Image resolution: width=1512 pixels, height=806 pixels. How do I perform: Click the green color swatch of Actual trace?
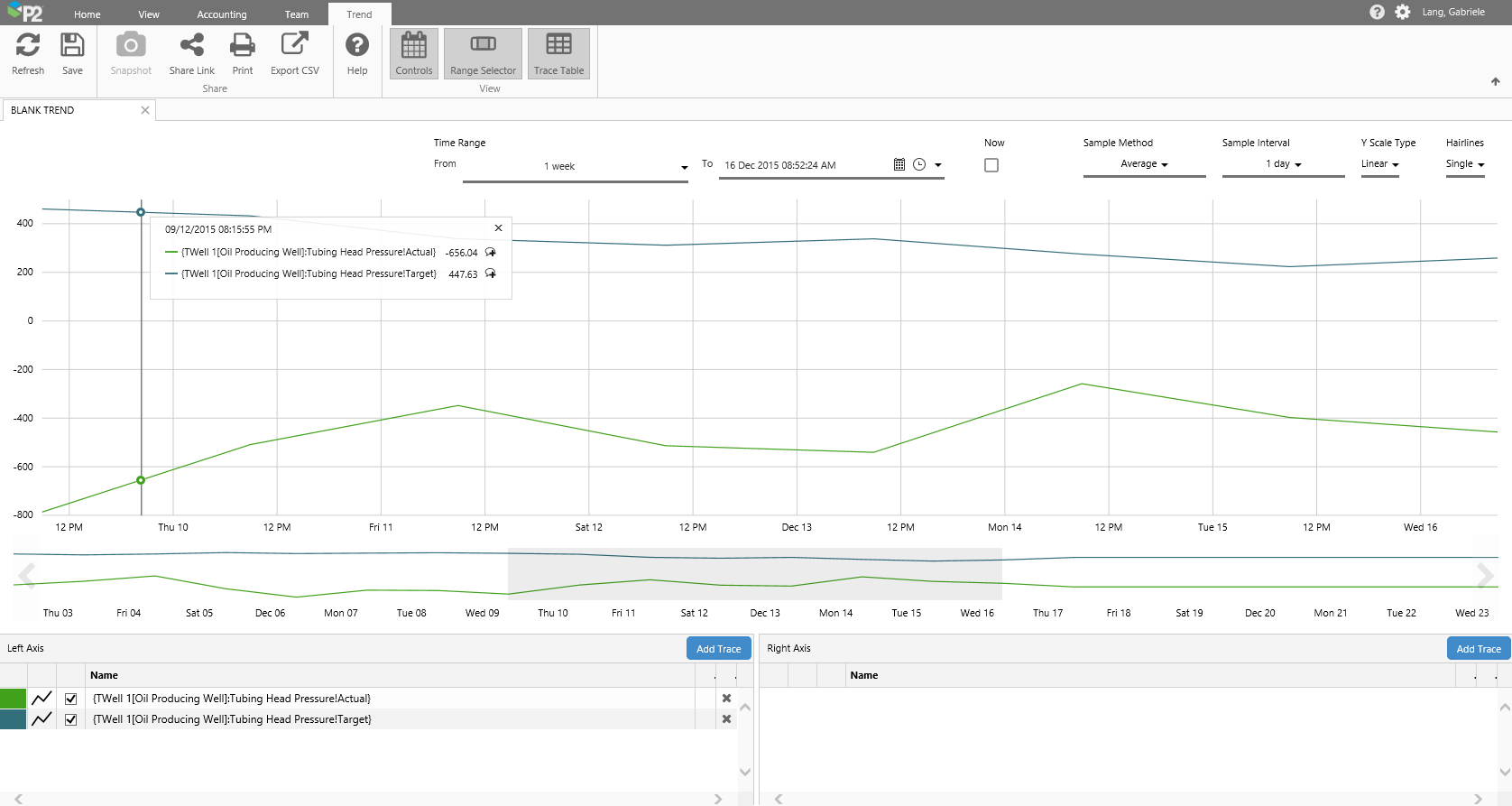[14, 699]
